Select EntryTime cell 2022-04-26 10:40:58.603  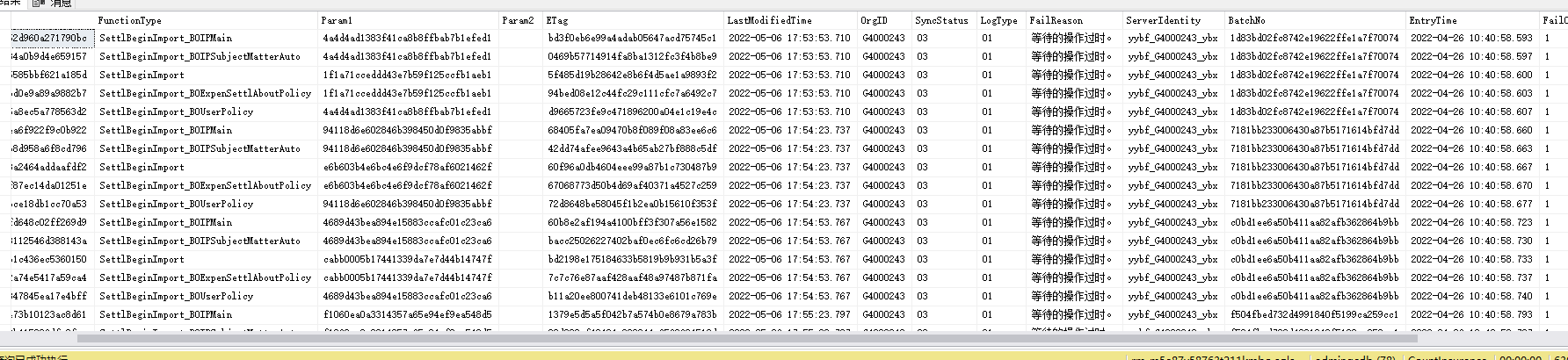point(1471,94)
